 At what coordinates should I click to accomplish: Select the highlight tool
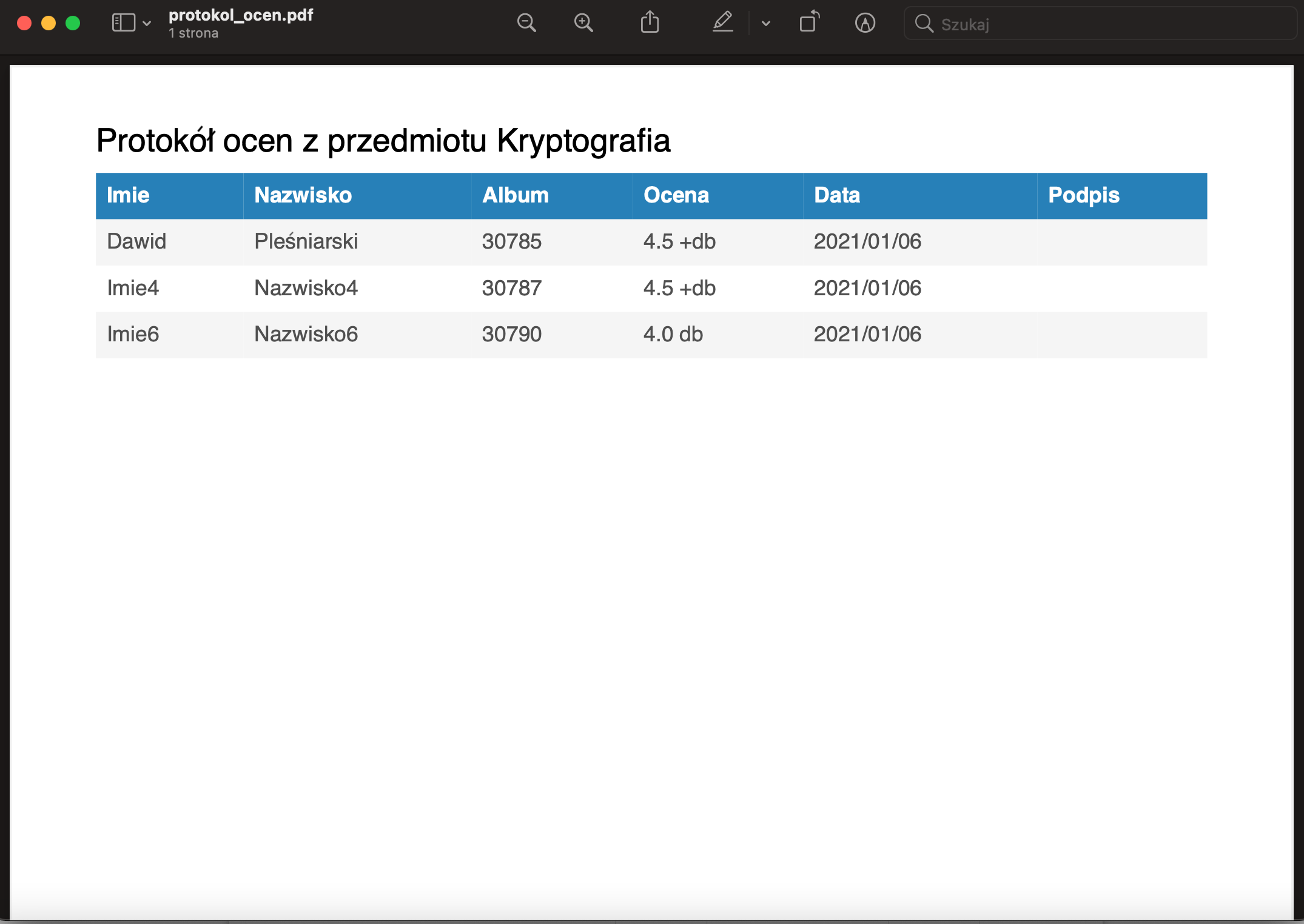(723, 23)
